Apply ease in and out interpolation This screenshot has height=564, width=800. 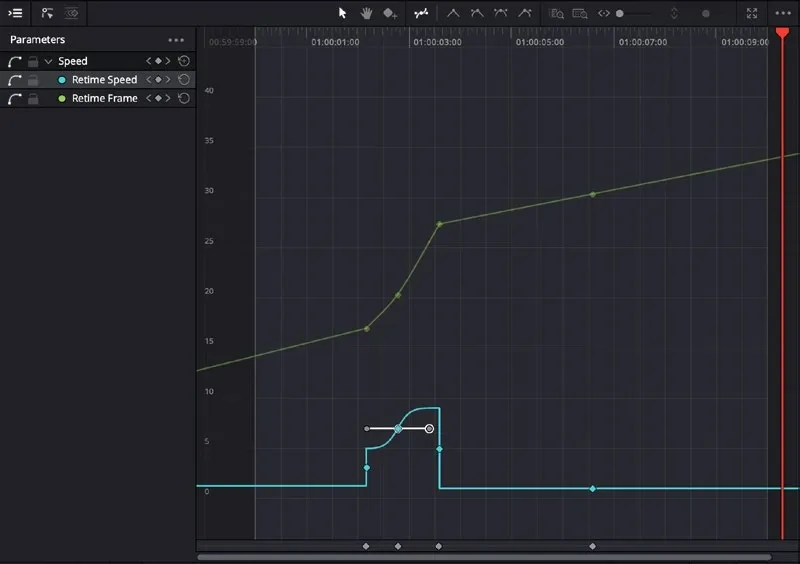pos(501,13)
